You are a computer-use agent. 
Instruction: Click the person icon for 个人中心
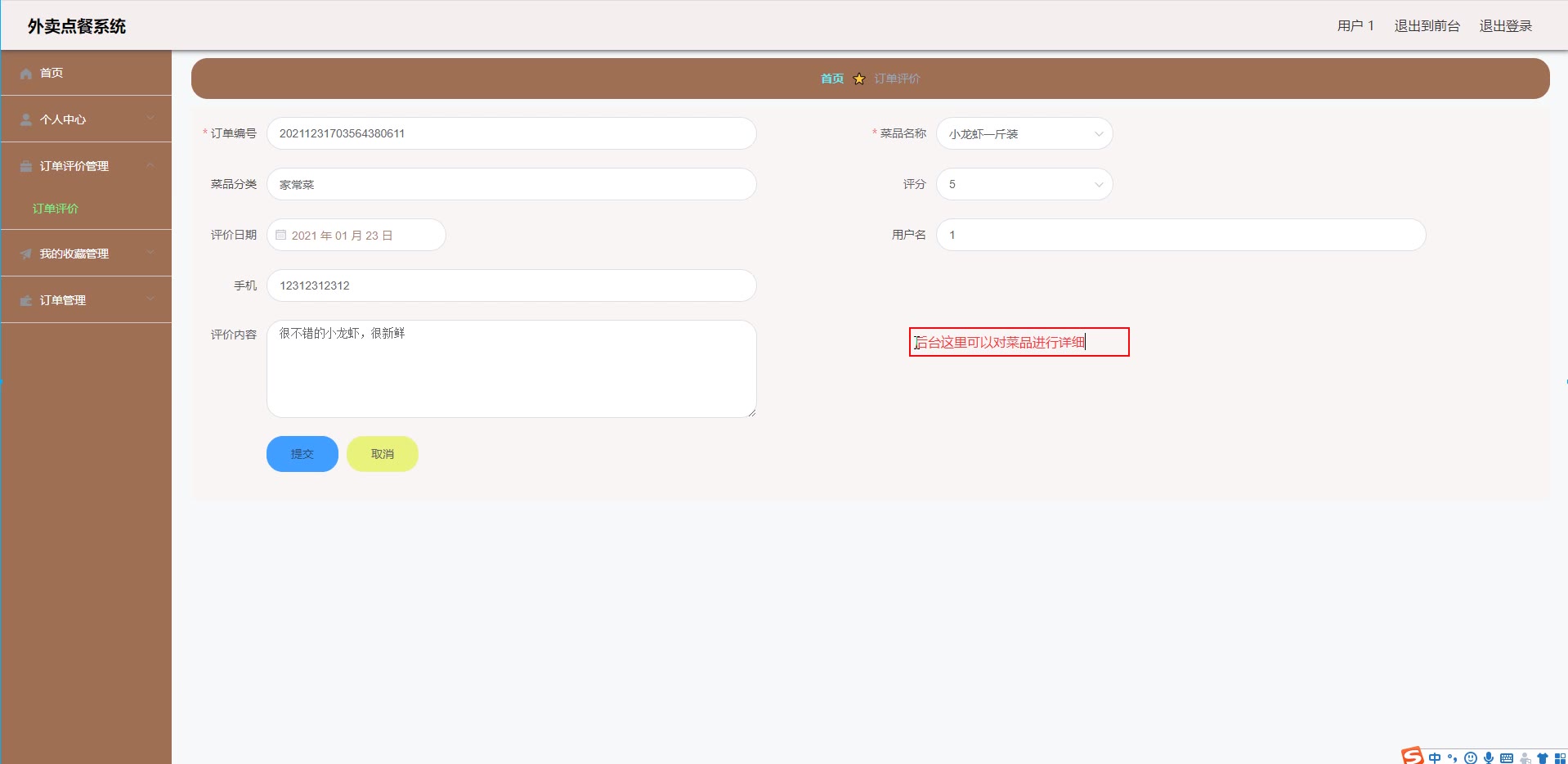pos(26,119)
